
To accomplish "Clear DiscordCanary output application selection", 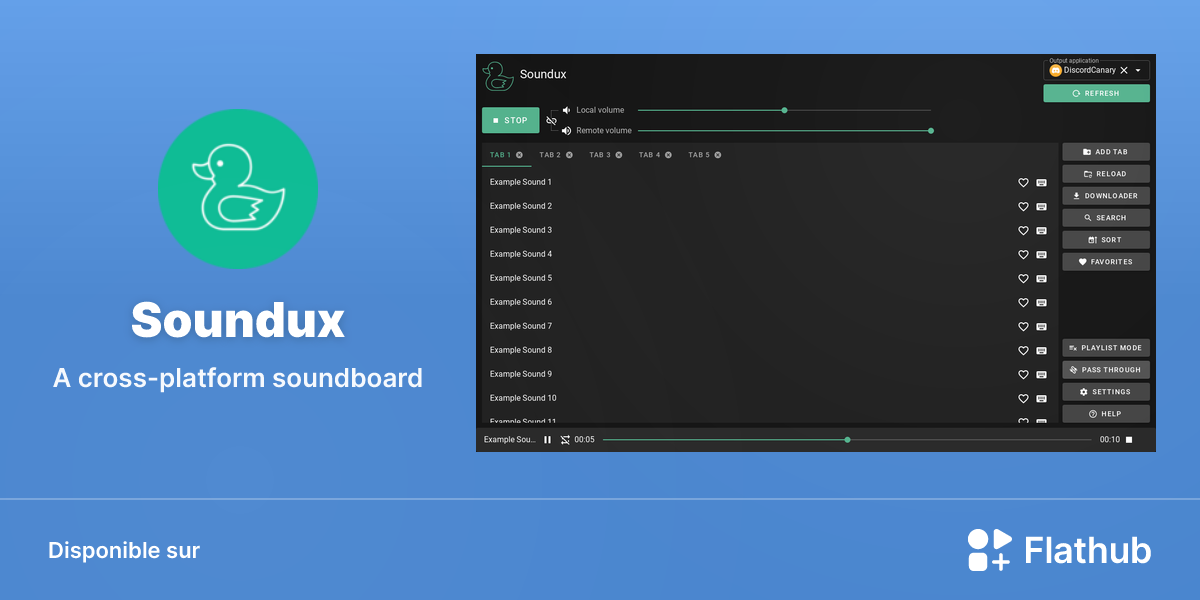I will (x=1124, y=71).
